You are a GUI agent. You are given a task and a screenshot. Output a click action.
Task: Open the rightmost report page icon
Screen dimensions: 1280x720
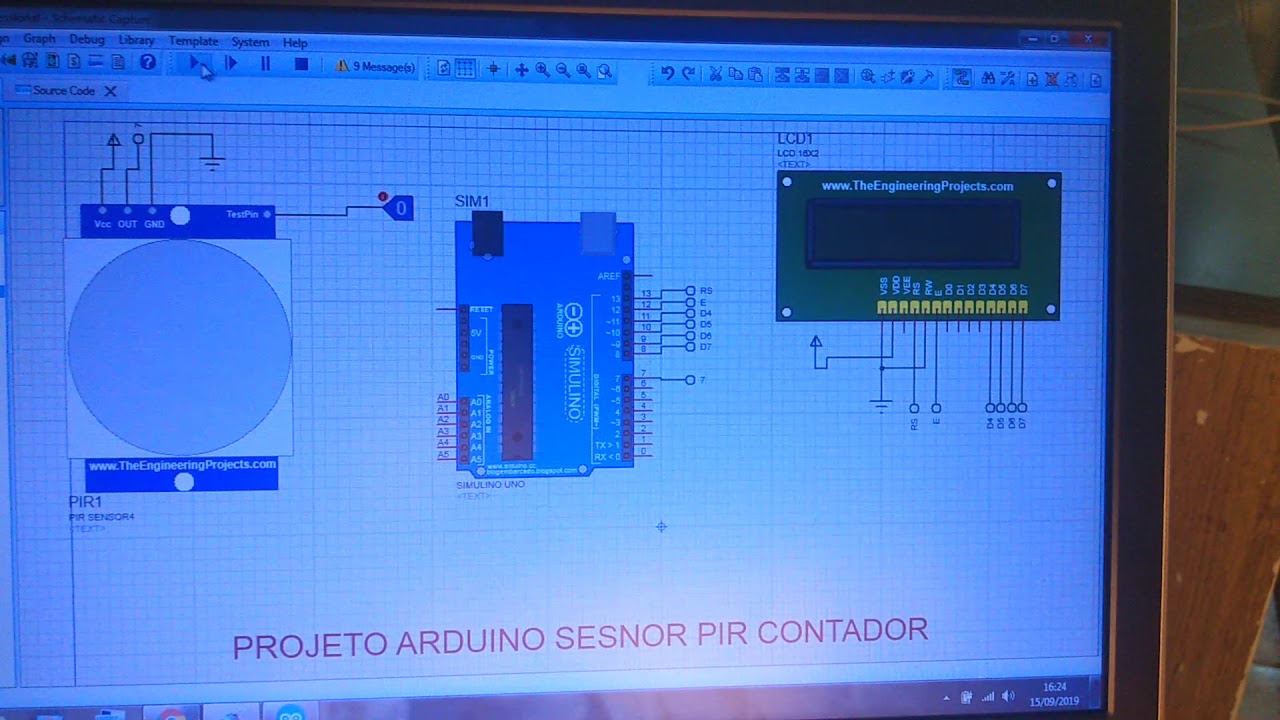[1096, 81]
